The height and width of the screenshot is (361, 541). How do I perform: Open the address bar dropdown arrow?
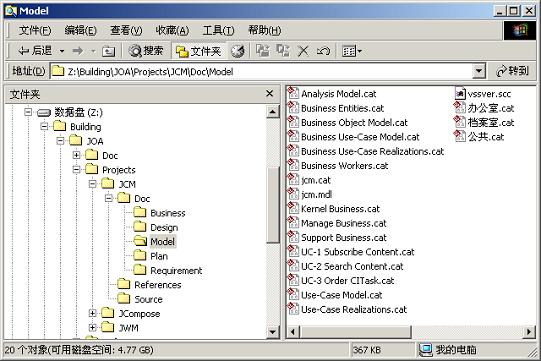tap(479, 71)
